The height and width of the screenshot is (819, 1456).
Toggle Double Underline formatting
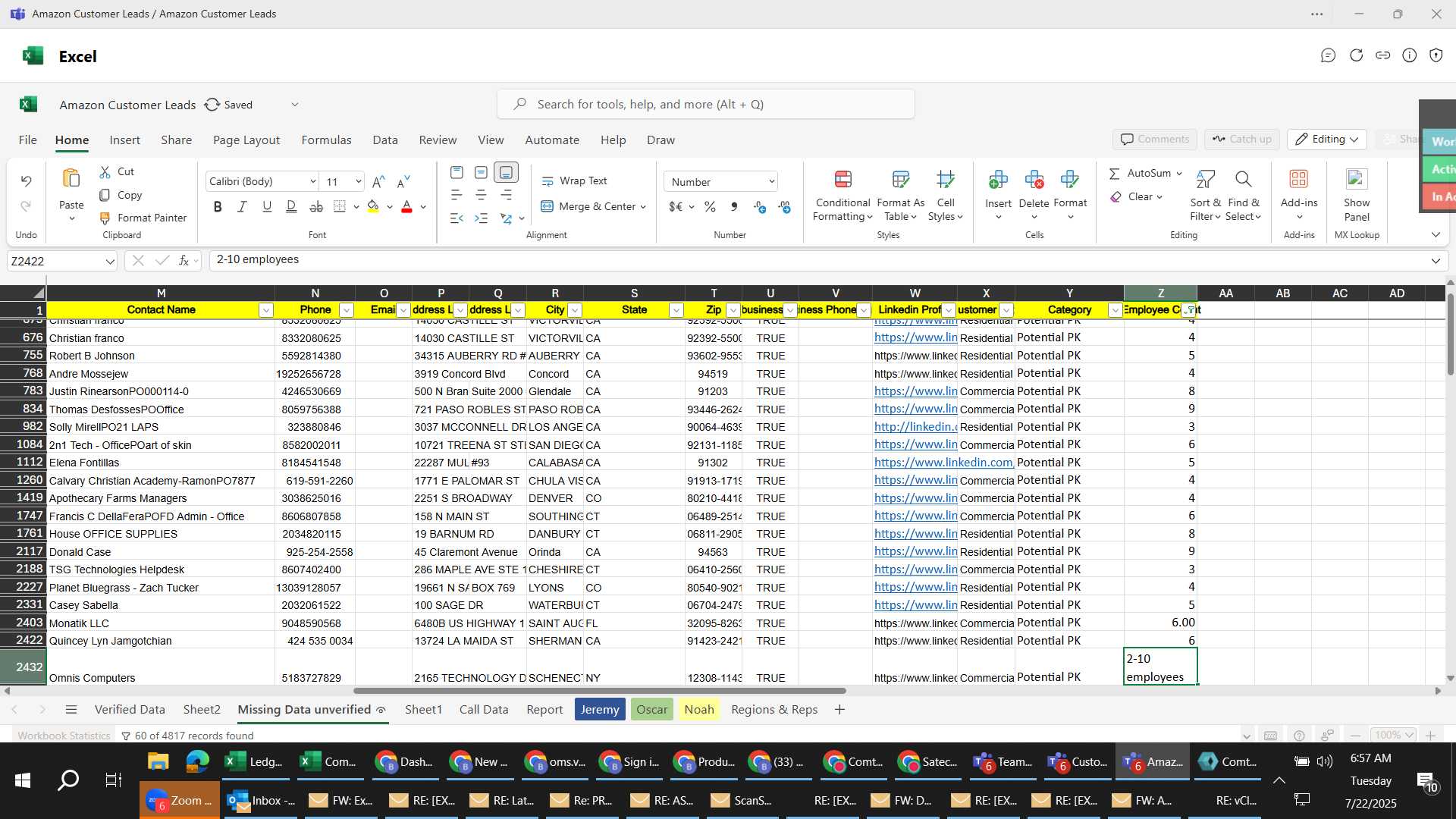tap(291, 207)
